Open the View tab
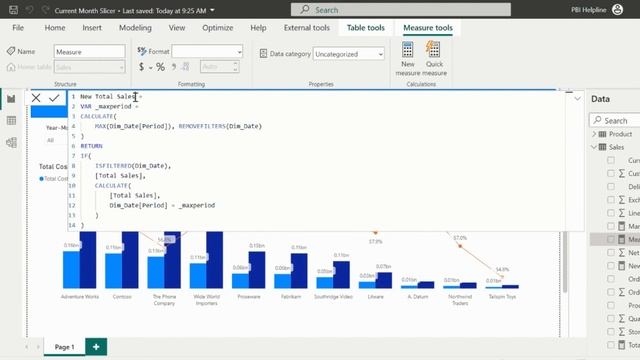640x360 pixels. coord(177,28)
